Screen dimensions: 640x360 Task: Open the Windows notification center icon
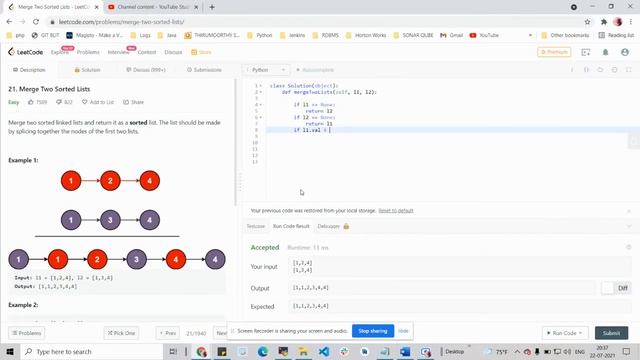[627, 351]
